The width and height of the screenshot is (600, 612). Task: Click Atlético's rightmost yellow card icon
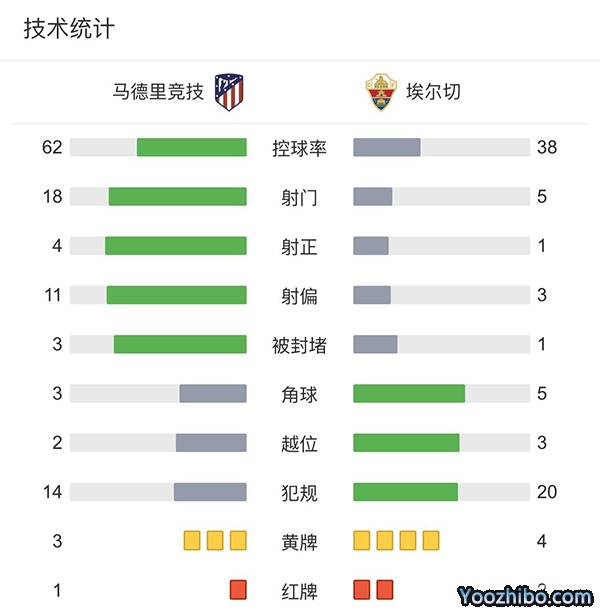[238, 541]
